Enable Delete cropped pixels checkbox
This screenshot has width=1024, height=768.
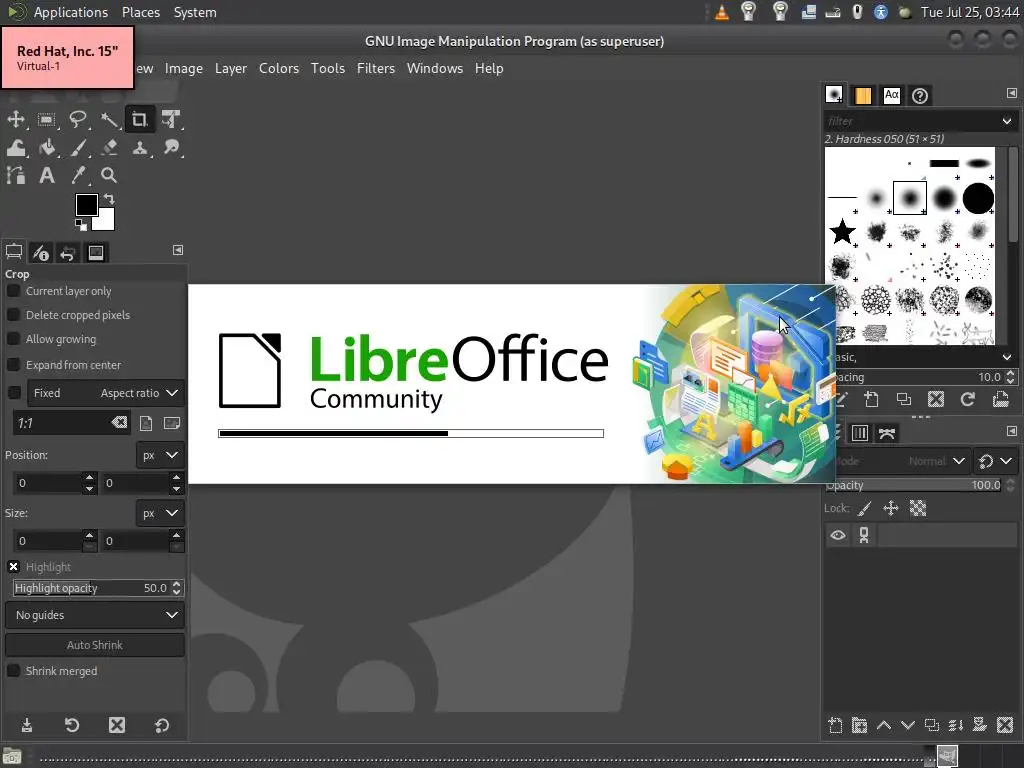(x=13, y=315)
